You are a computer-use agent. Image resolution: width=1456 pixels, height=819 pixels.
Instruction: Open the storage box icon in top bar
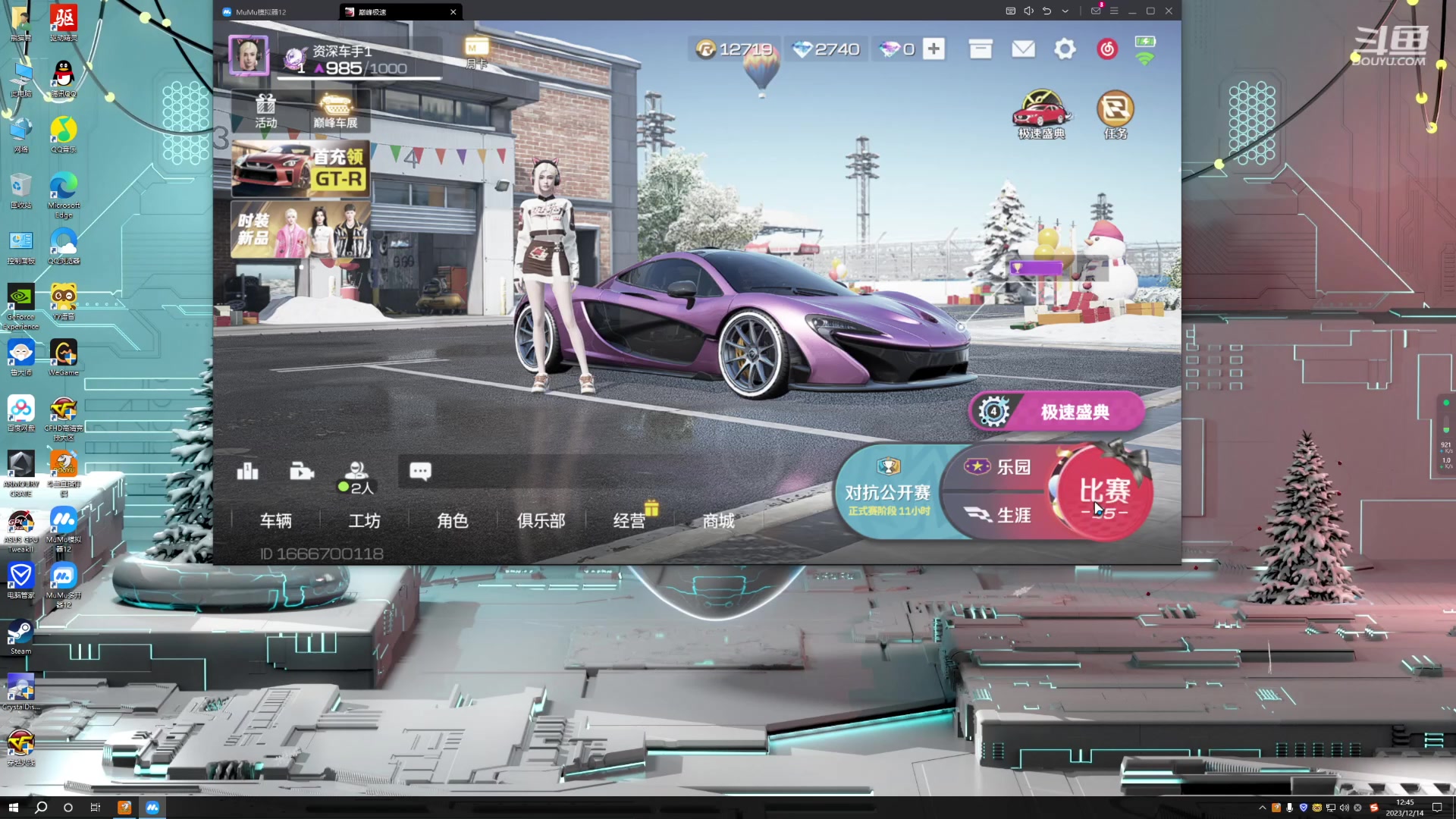tap(981, 49)
